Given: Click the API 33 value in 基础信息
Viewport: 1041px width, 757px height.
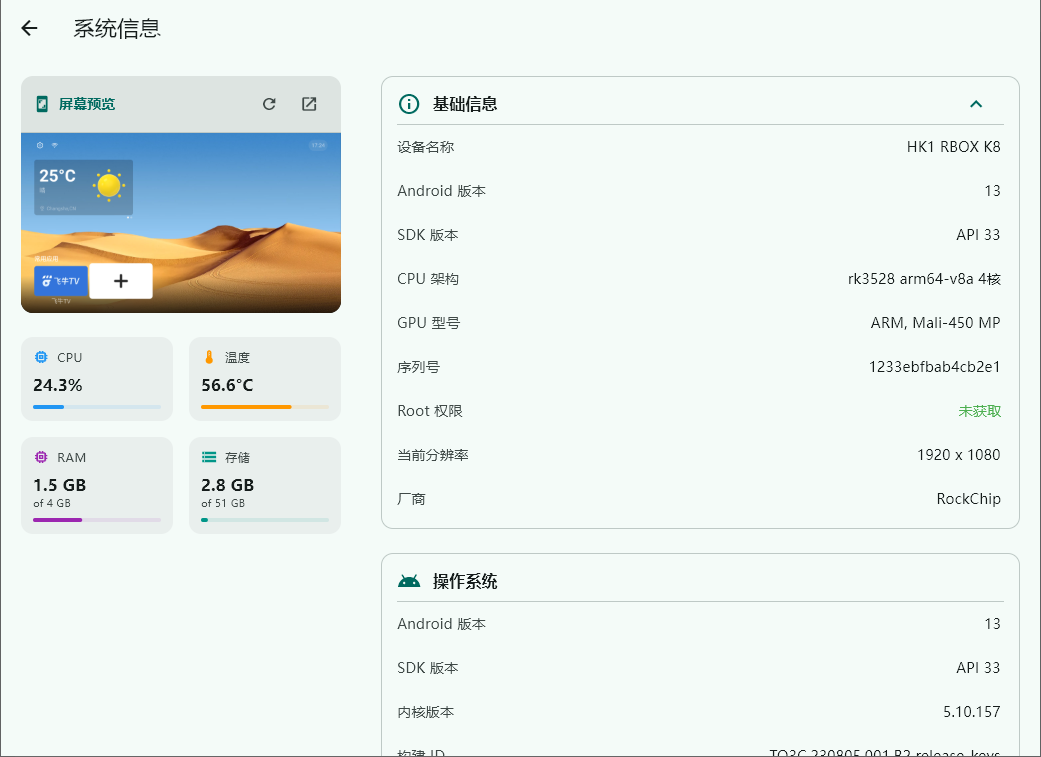Looking at the screenshot, I should (x=978, y=235).
